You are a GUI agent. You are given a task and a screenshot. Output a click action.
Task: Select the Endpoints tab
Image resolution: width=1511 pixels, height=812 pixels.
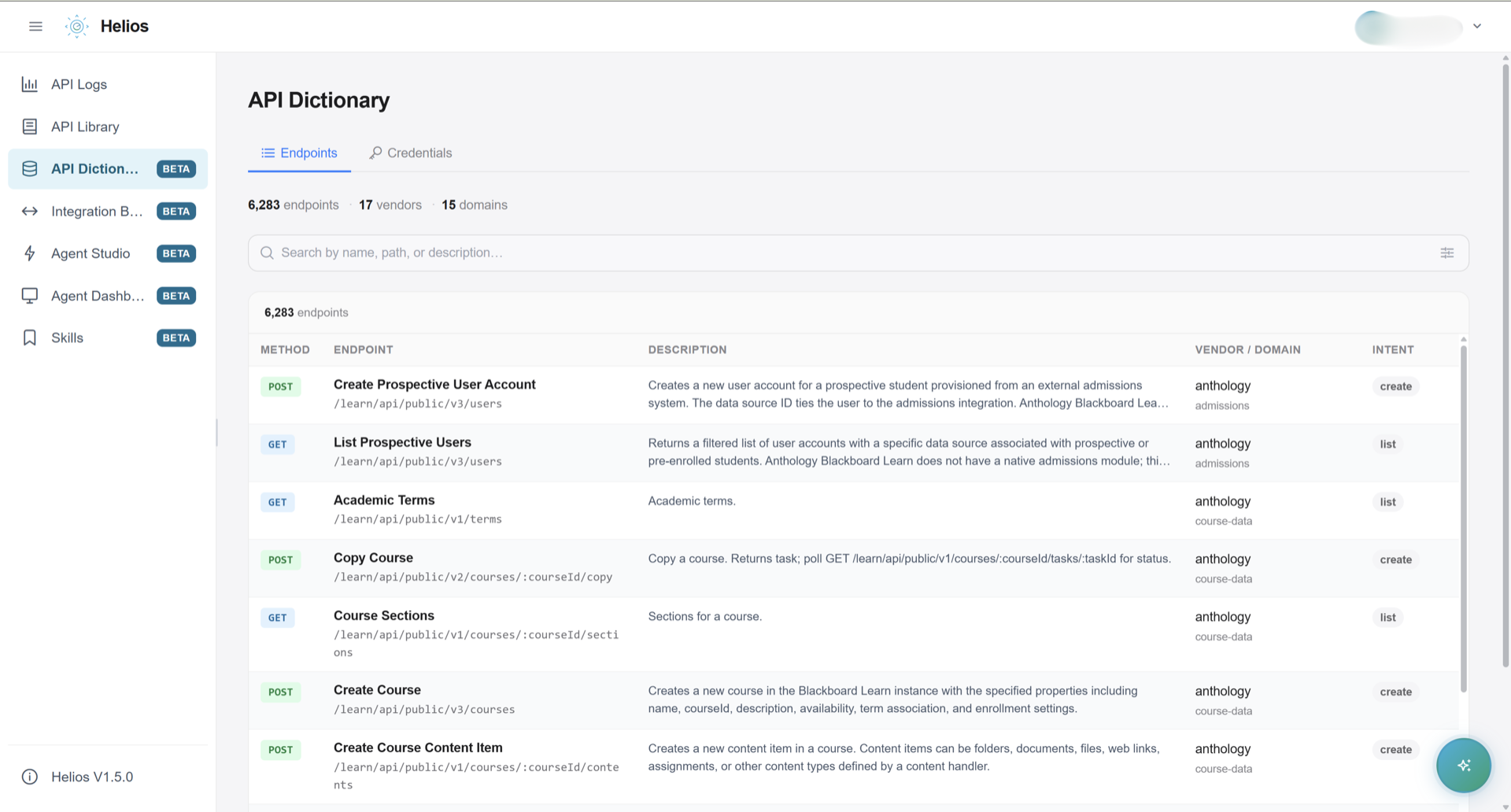point(300,153)
